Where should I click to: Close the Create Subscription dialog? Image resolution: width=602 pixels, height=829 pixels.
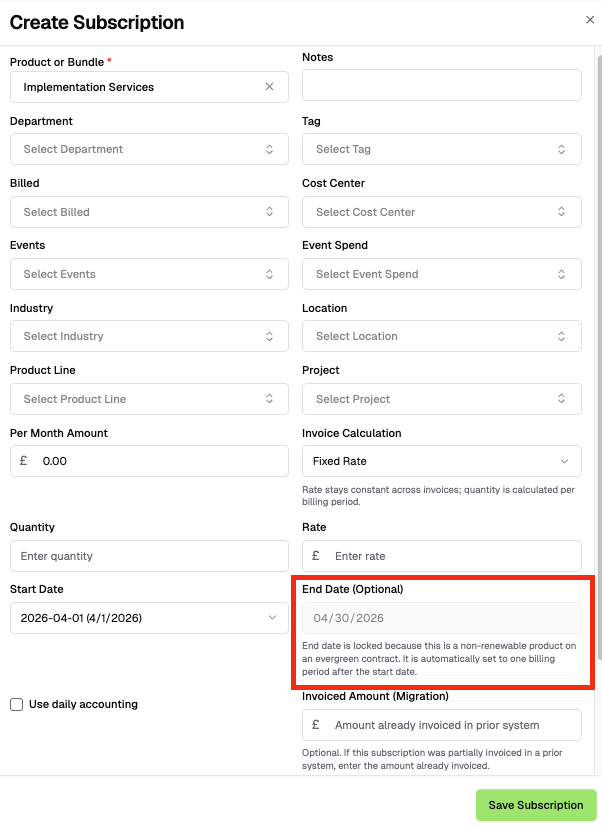pos(590,20)
